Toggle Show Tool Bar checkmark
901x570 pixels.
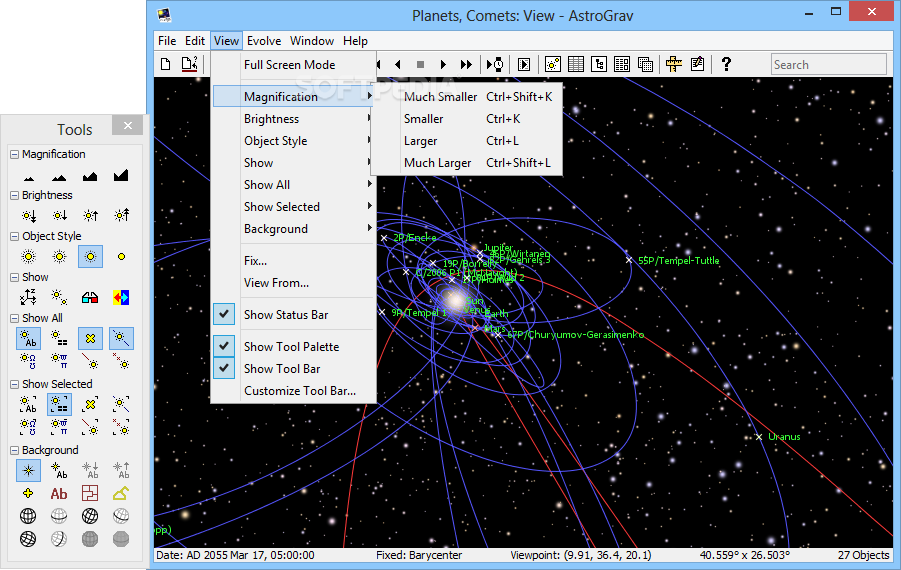[x=224, y=368]
